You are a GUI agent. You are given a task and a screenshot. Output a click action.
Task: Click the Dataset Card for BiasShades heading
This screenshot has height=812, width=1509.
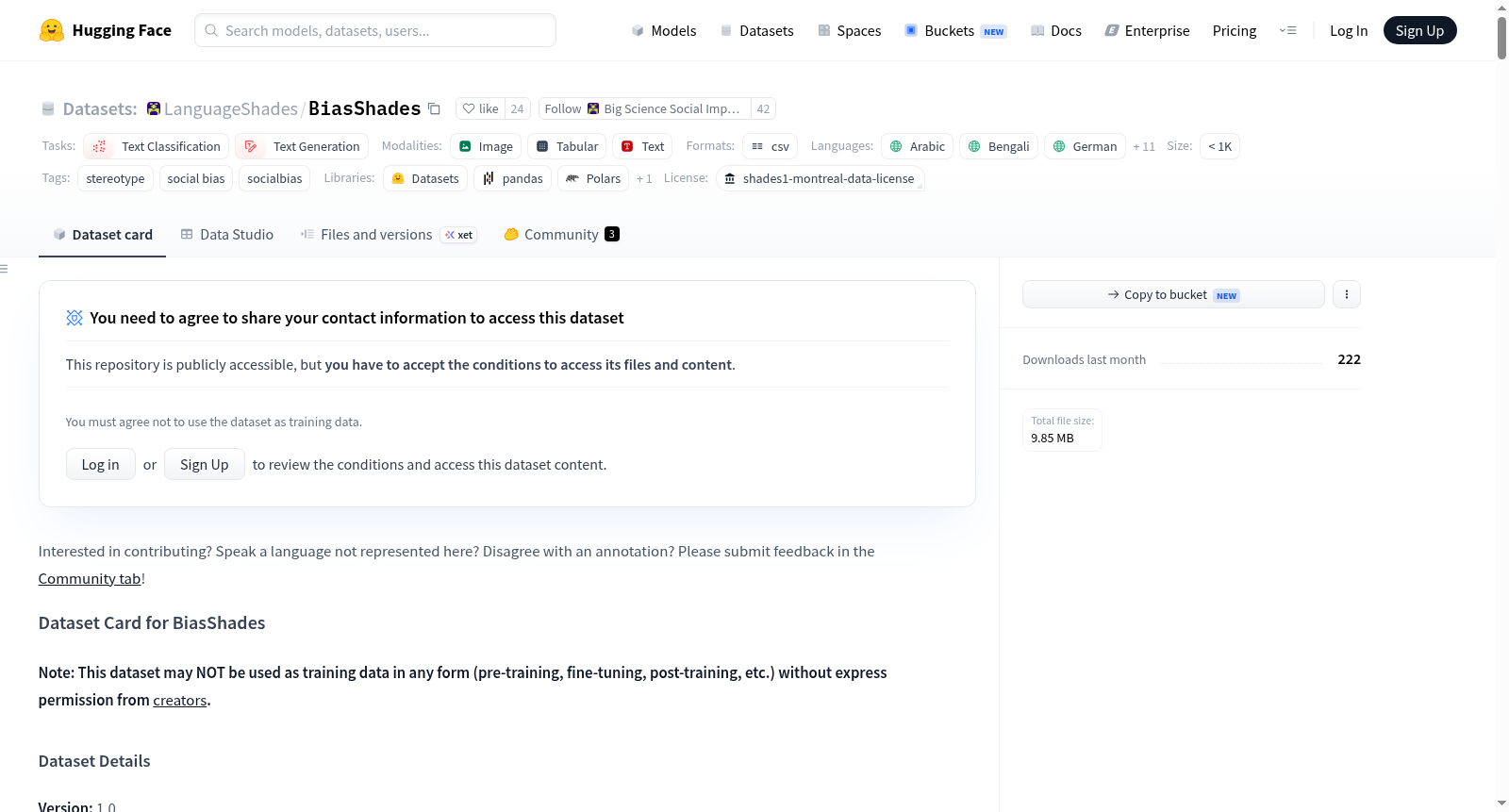pos(152,622)
